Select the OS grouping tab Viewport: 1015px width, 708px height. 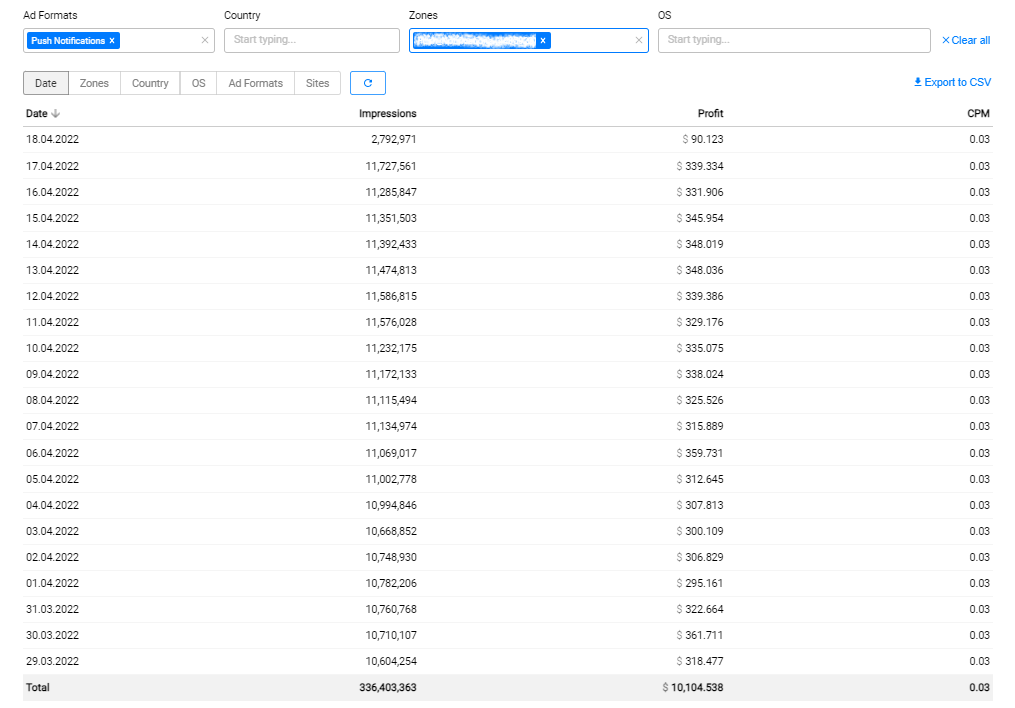(x=198, y=83)
